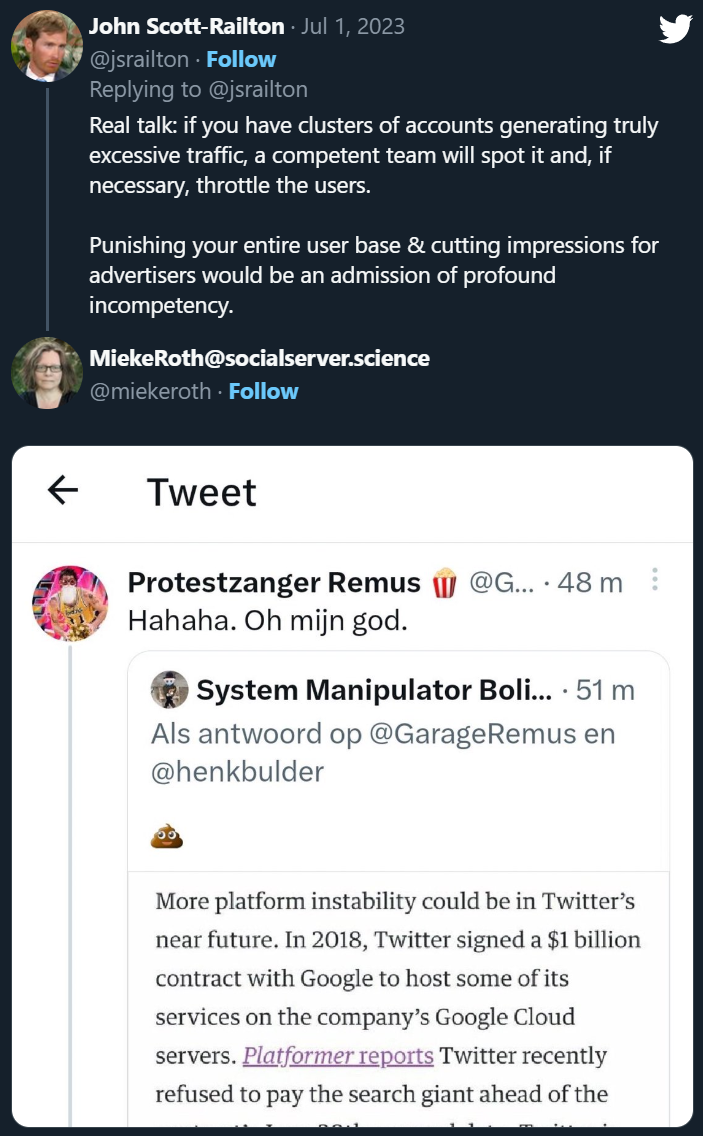This screenshot has height=1136, width=703.
Task: Click the Protestzanger Remus display name
Action: [x=274, y=582]
